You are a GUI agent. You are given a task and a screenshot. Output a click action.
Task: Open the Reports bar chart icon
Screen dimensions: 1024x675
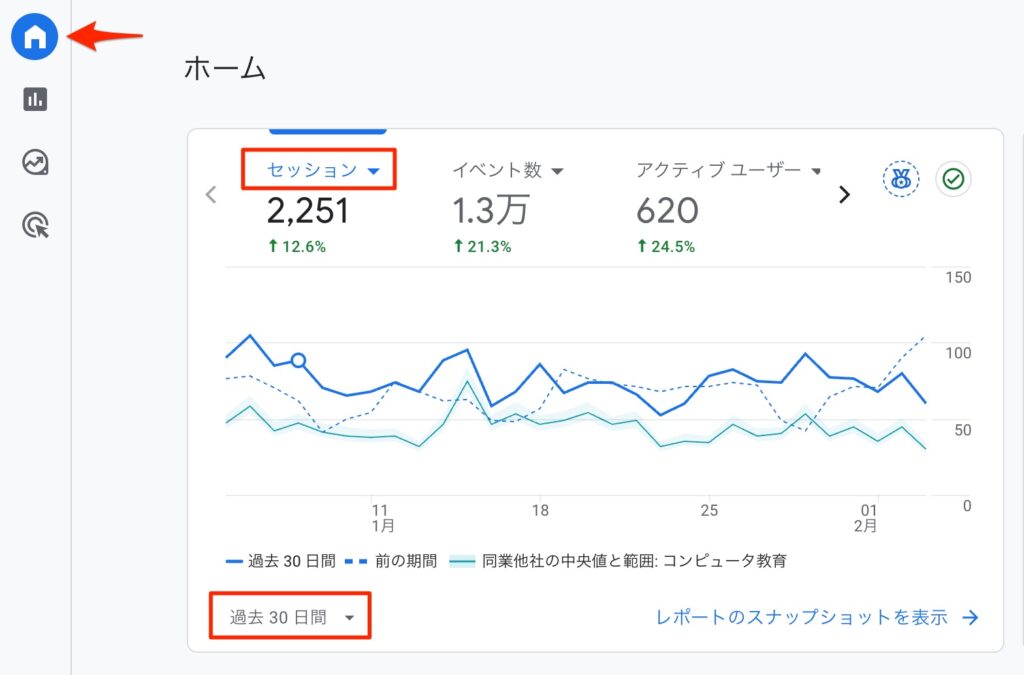click(35, 99)
